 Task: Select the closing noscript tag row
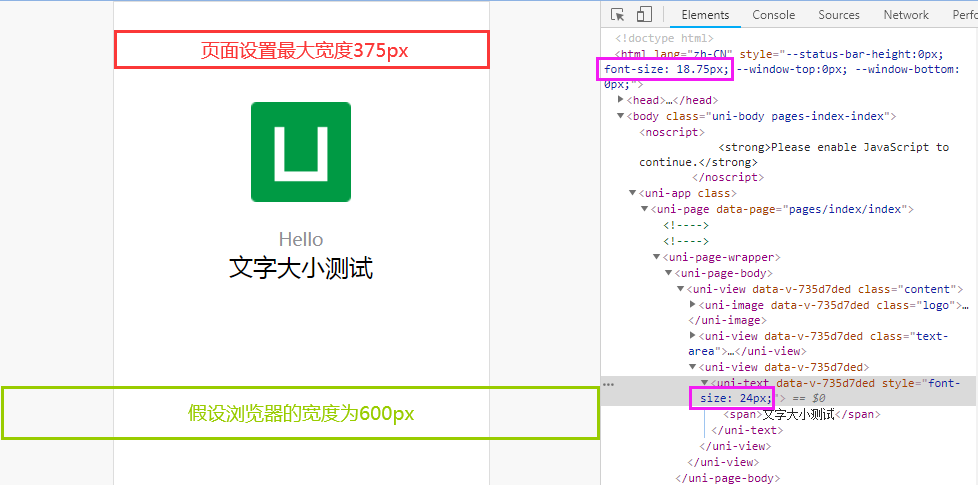pos(729,177)
